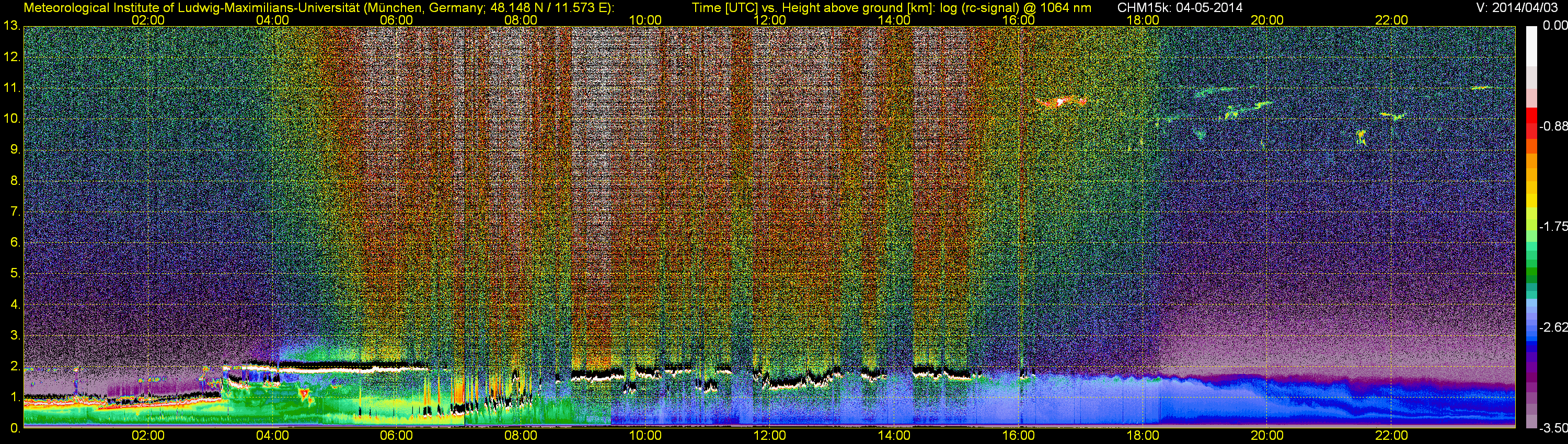Click the orange cirrus cloud near 10.5 km
This screenshot has height=444, width=1568.
[1061, 101]
